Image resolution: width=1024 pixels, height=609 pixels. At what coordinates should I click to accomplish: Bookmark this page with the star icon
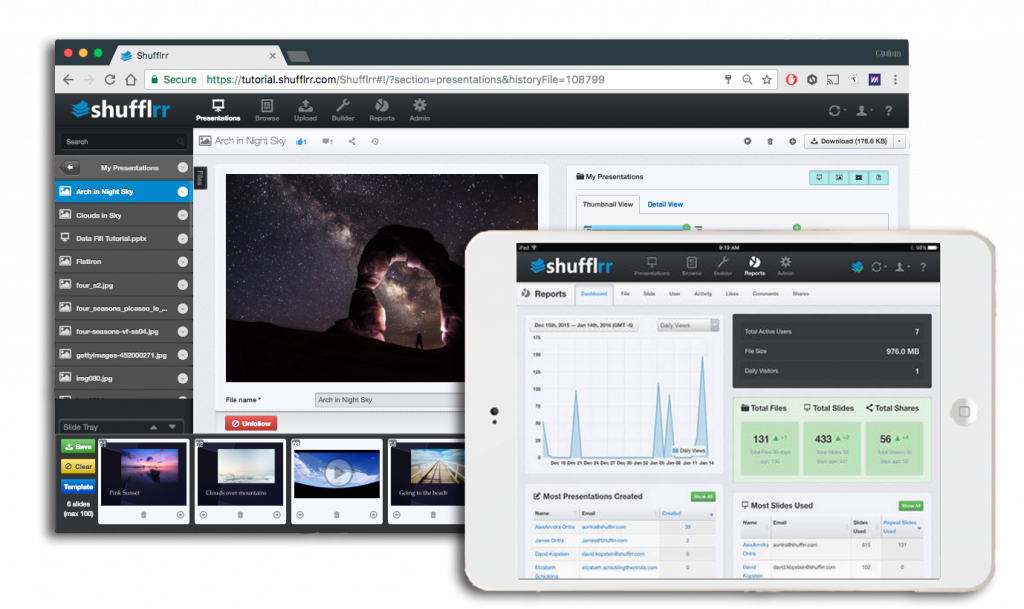coord(767,80)
